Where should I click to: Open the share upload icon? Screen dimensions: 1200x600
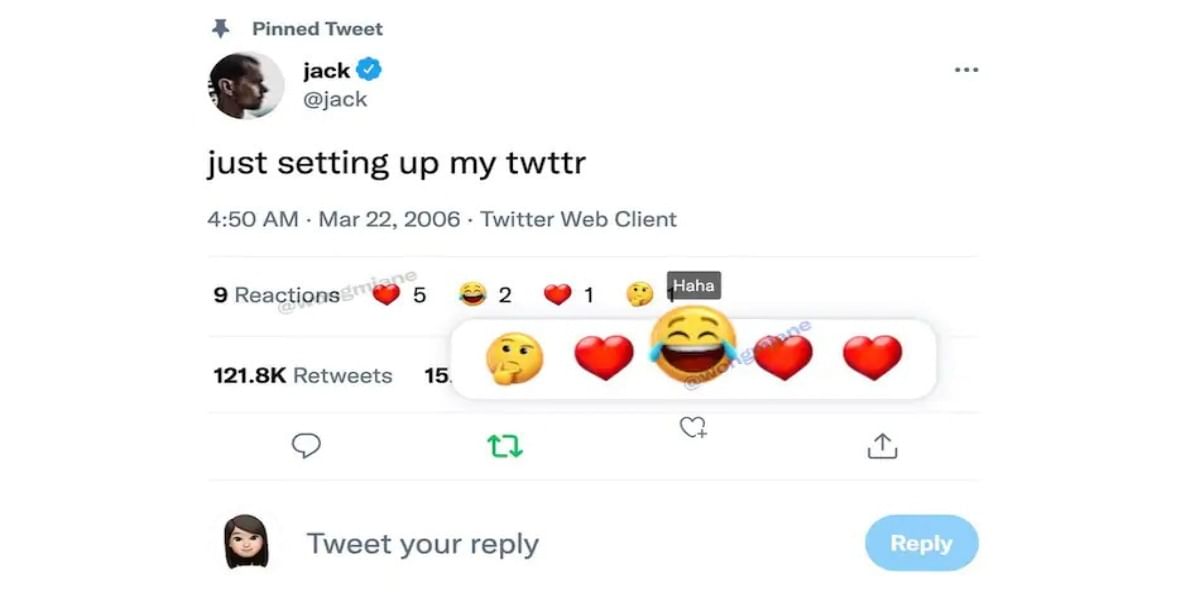tap(882, 446)
